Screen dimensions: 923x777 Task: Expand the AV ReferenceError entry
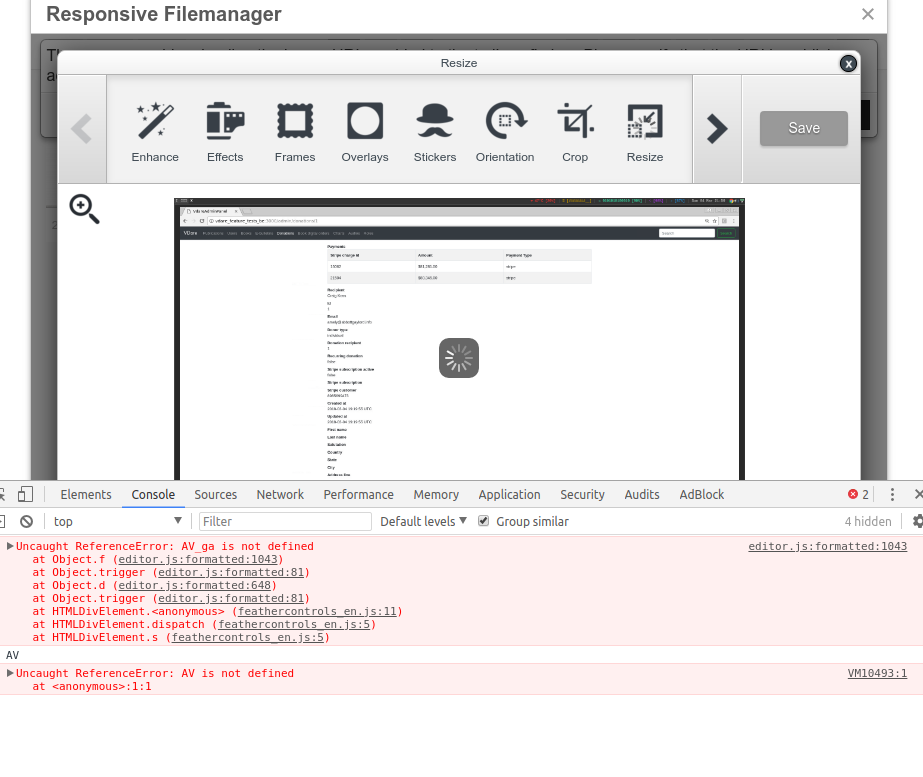10,673
